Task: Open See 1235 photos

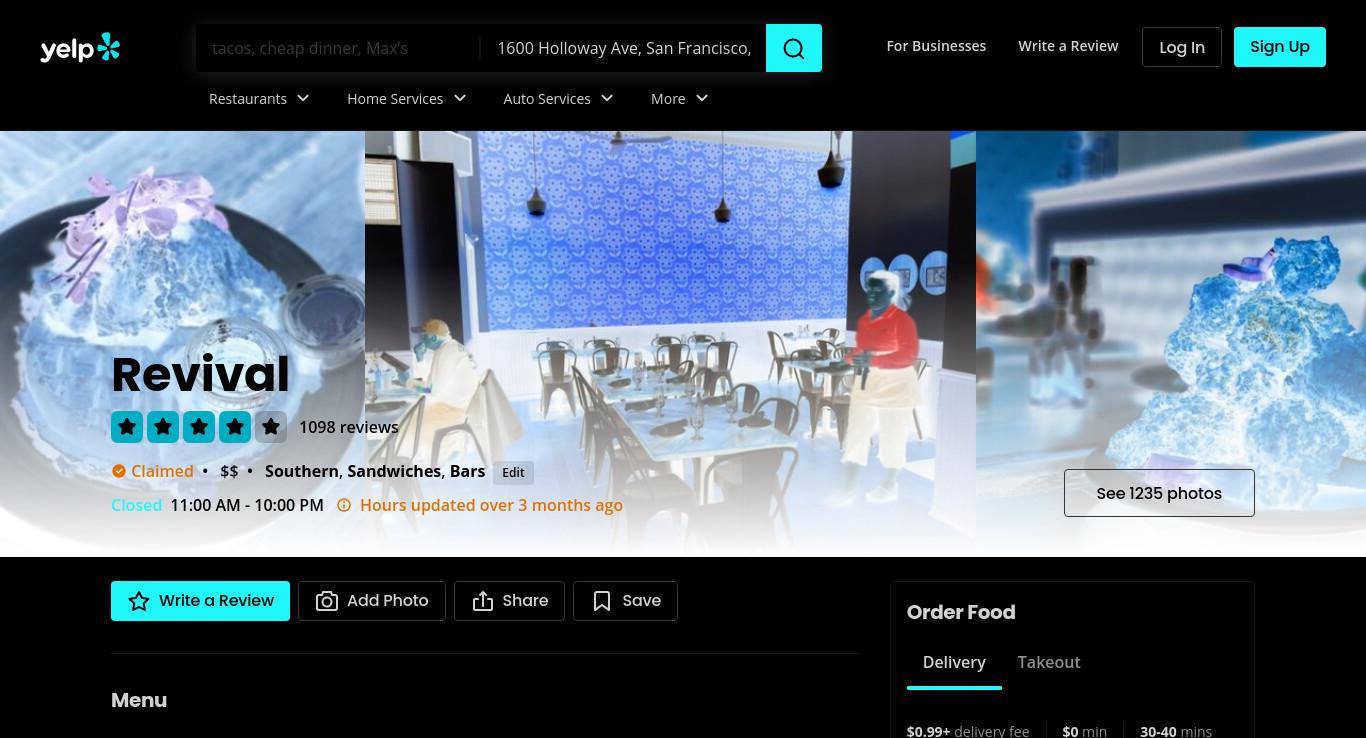Action: click(1159, 493)
